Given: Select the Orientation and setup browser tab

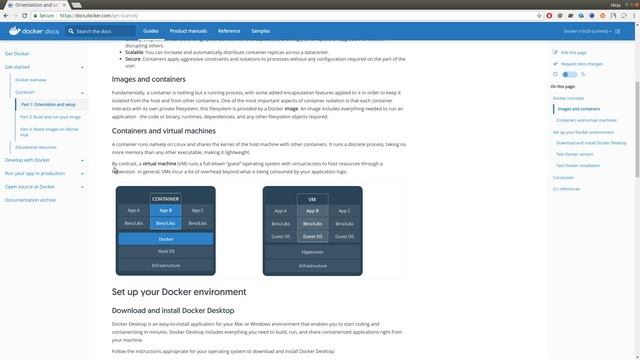Looking at the screenshot, I should (x=37, y=5).
